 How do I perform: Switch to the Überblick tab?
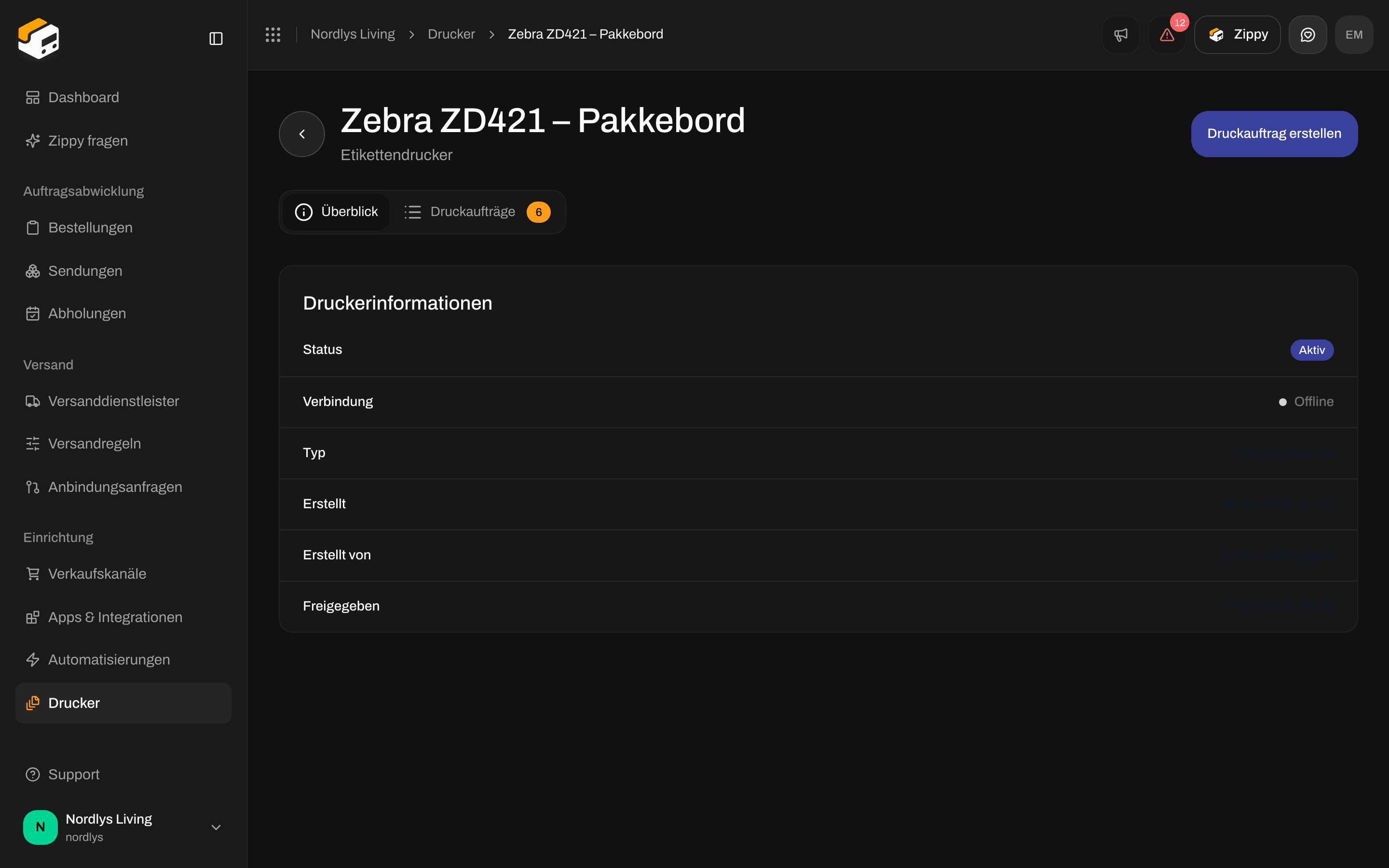pos(336,212)
